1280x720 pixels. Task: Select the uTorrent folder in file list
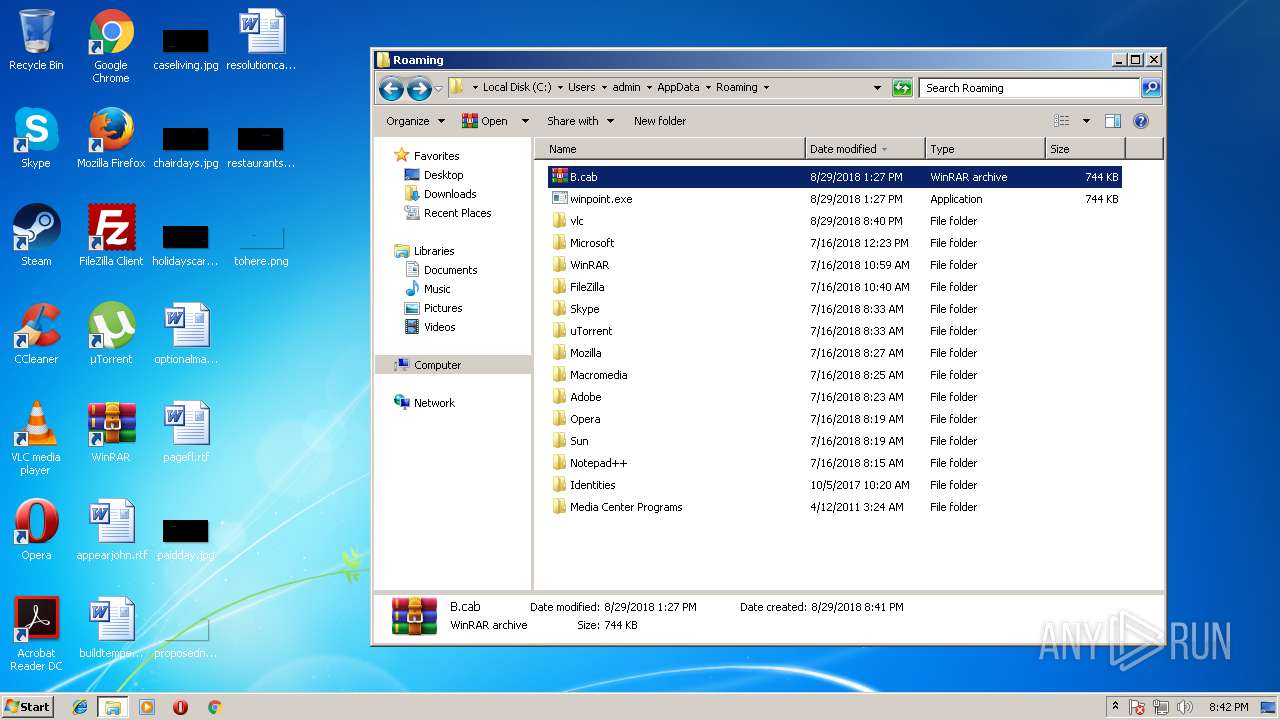[834, 331]
